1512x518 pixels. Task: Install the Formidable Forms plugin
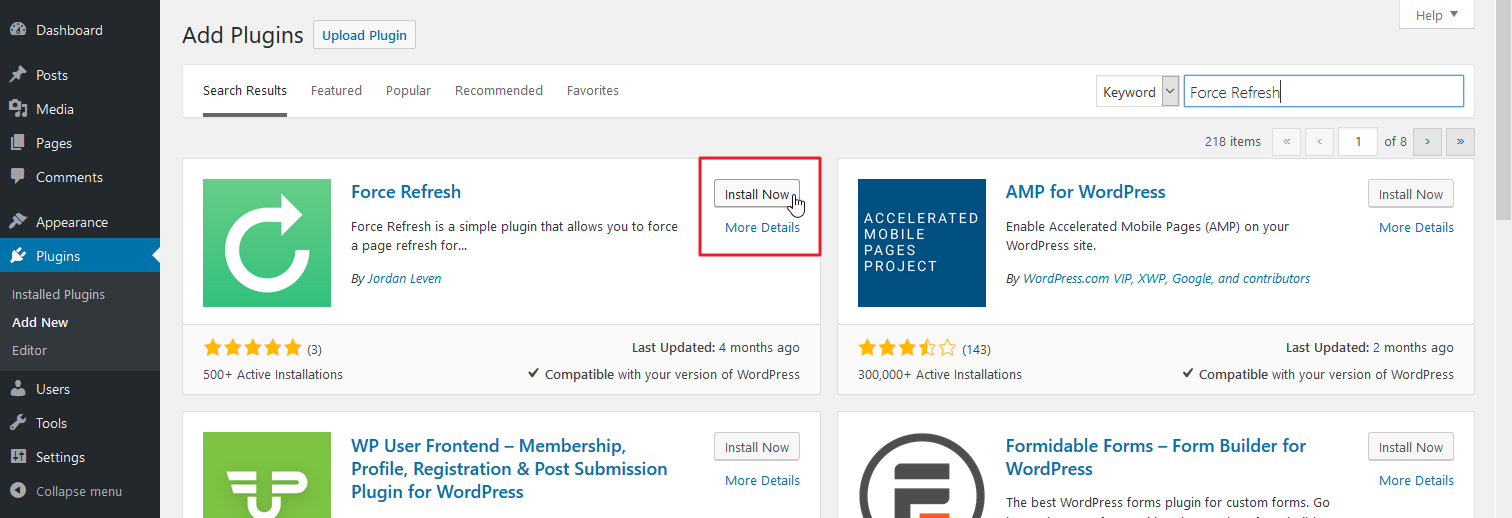pyautogui.click(x=1411, y=447)
